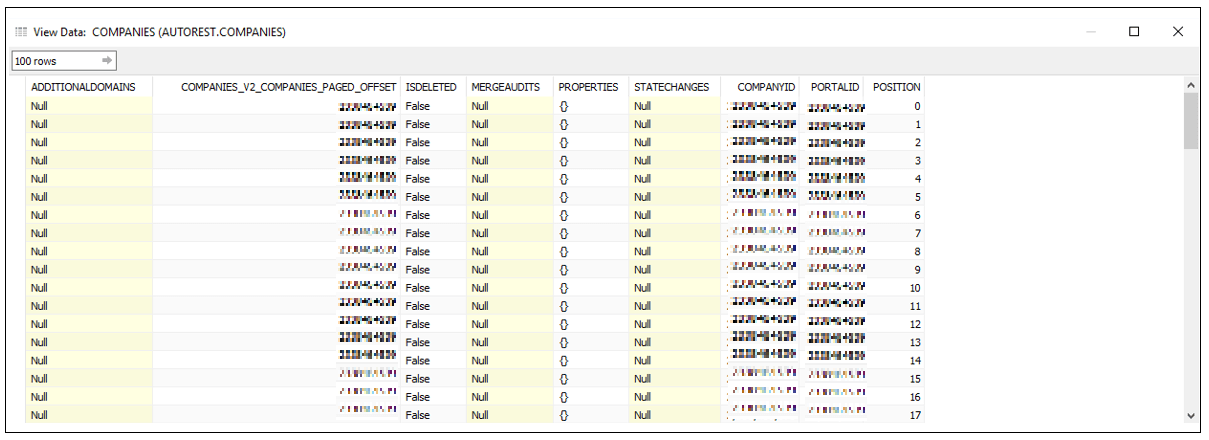
Task: Click the COMPANYID column header
Action: coord(766,87)
